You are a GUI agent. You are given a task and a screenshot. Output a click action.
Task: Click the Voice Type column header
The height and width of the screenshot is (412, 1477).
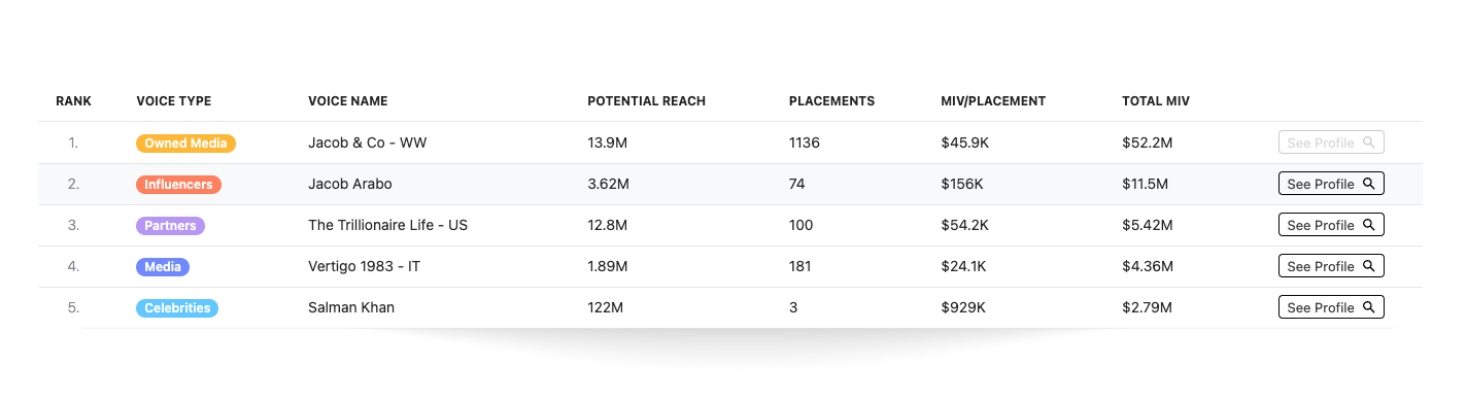pos(174,101)
